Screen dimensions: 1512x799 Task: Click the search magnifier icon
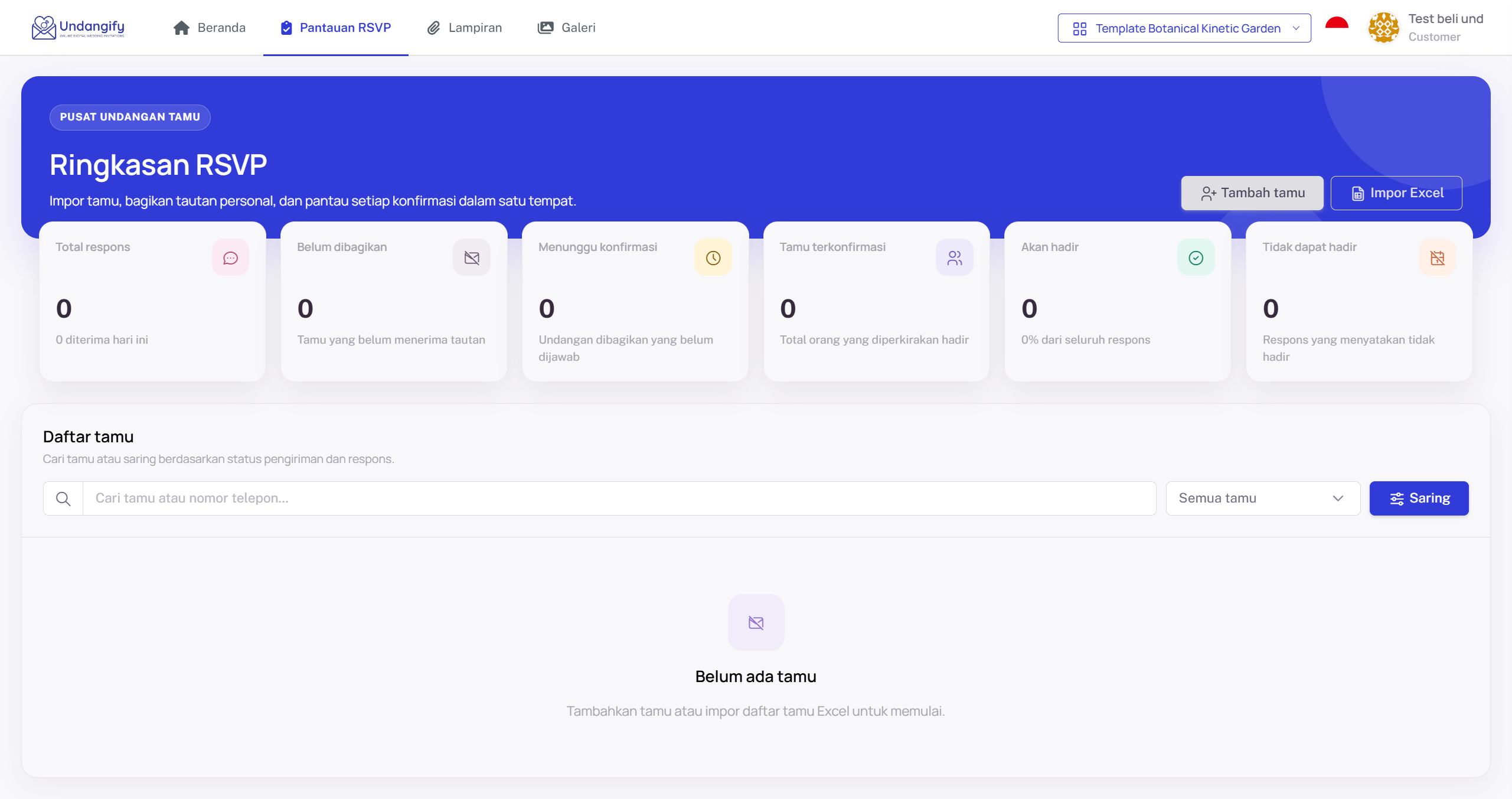click(63, 498)
